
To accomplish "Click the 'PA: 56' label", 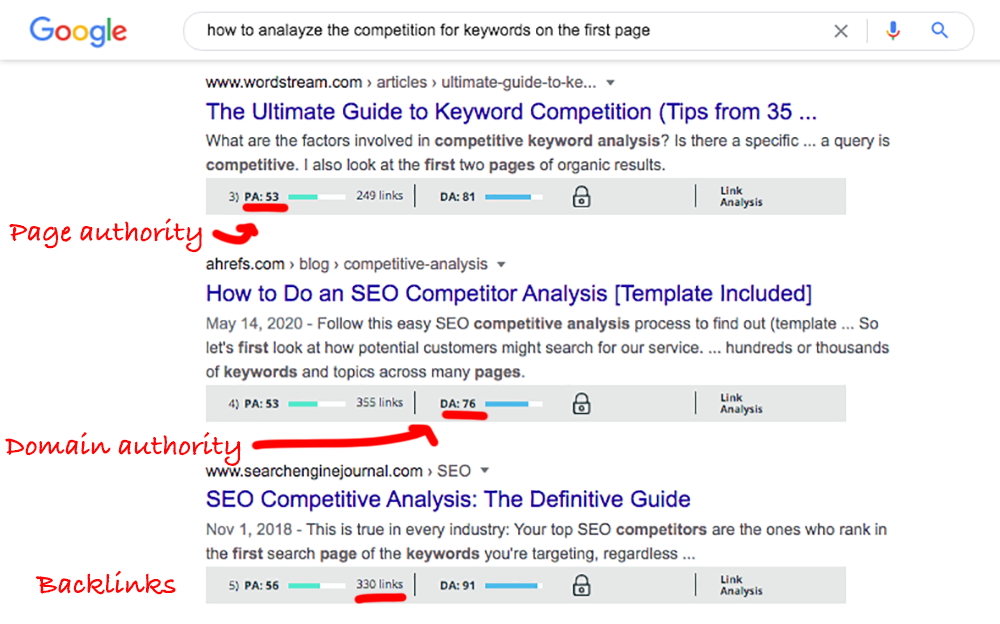I will 261,586.
